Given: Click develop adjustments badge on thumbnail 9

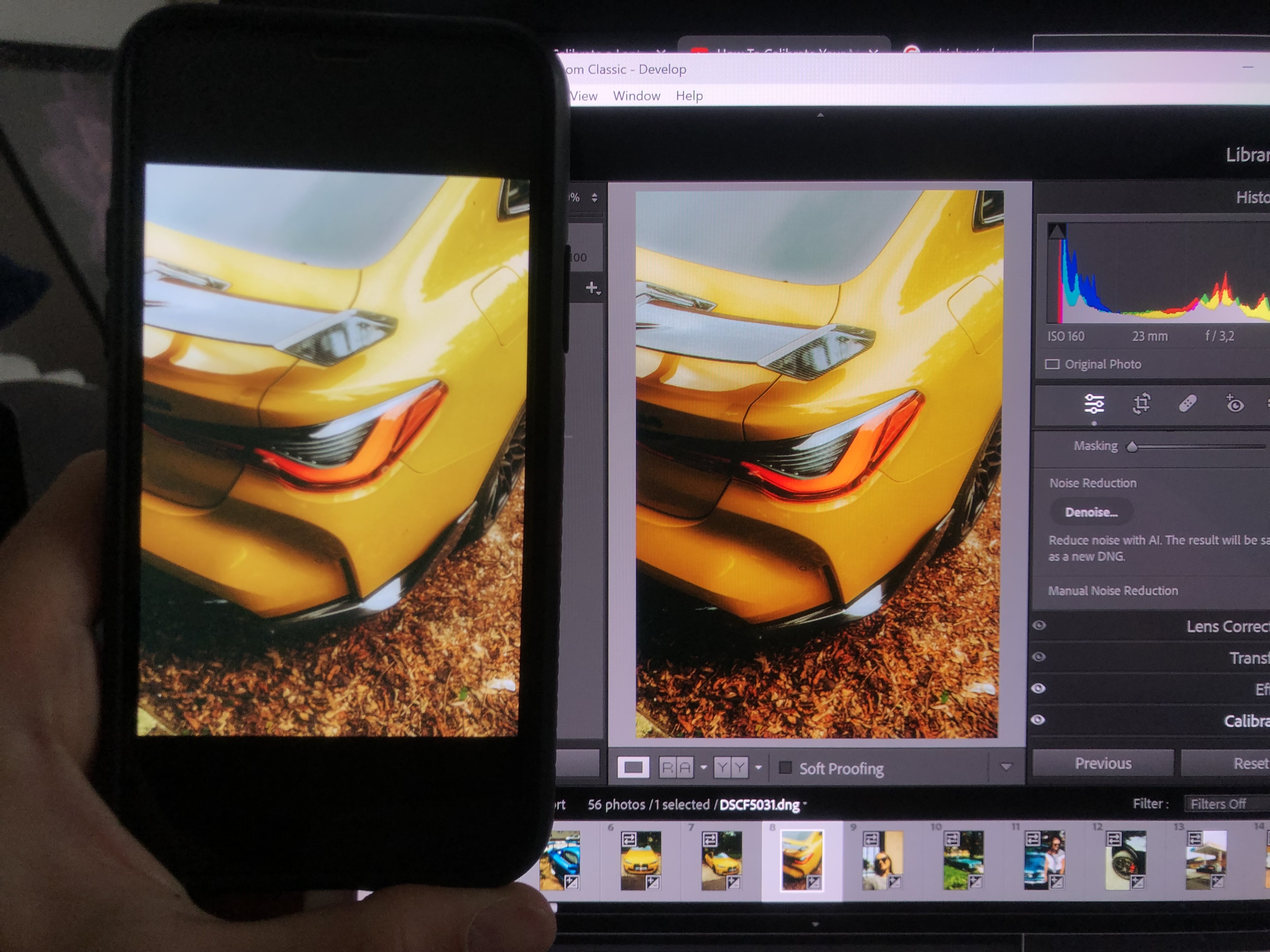Looking at the screenshot, I should (x=894, y=882).
